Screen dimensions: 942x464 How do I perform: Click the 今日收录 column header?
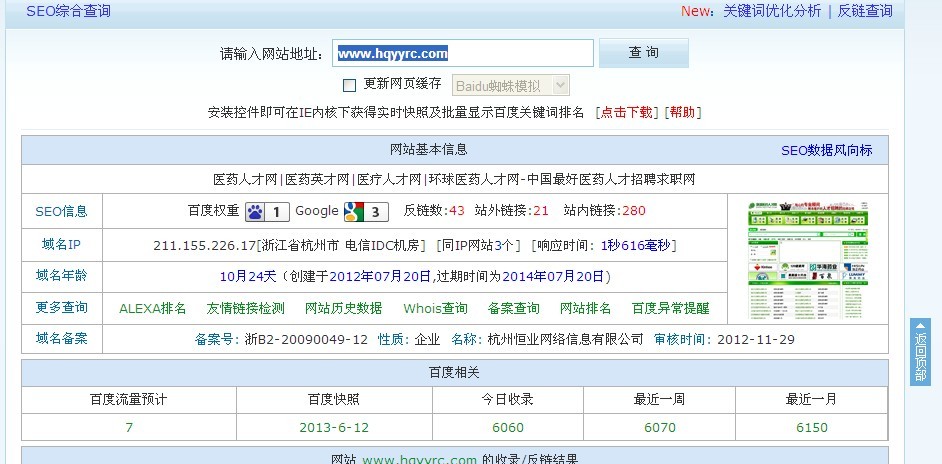pyautogui.click(x=508, y=399)
